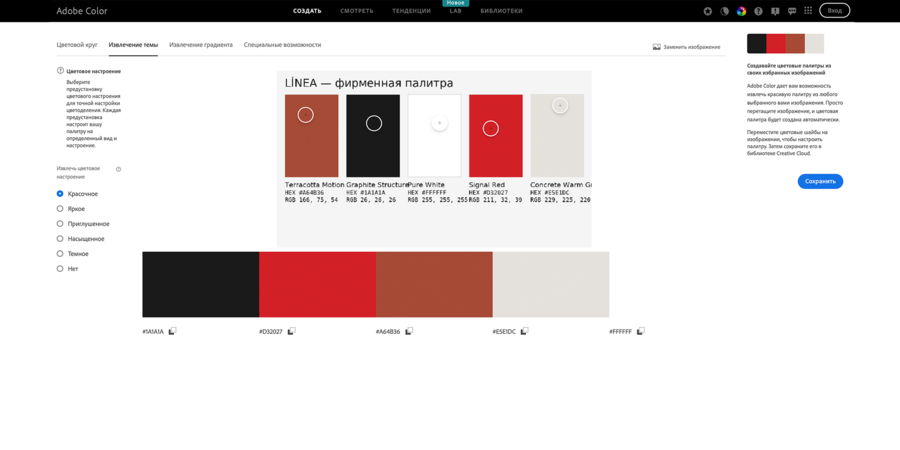Open Специальные возможности tab
900x450 pixels.
coord(282,45)
